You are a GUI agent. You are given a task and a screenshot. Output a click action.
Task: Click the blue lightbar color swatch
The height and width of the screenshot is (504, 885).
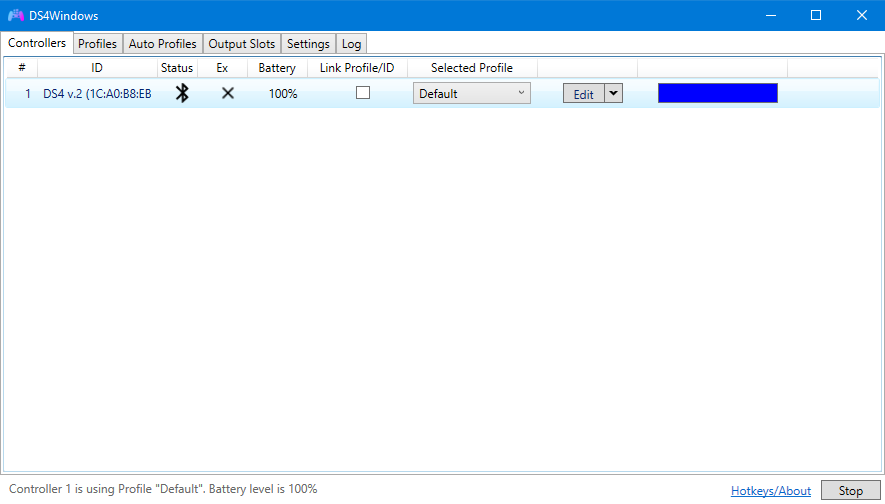click(x=717, y=93)
